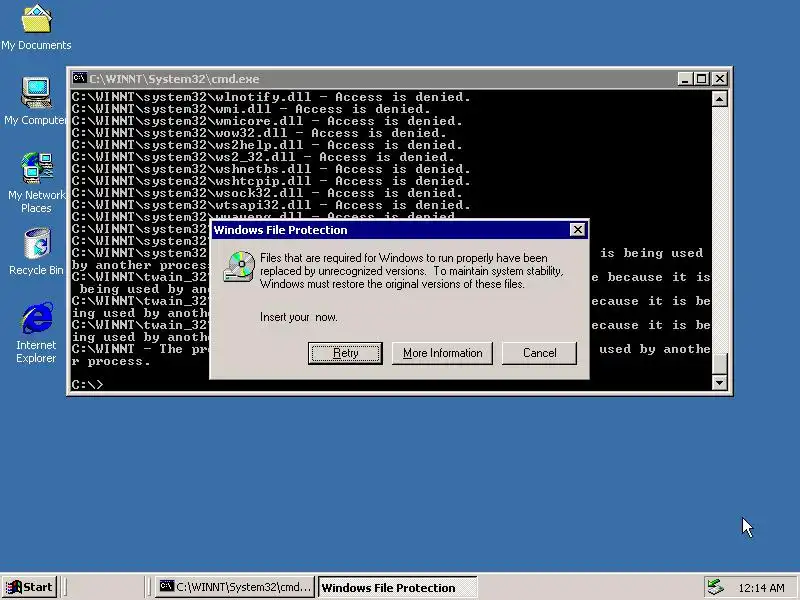Image resolution: width=800 pixels, height=600 pixels.
Task: Click the wsock32.dll access denied line
Action: click(x=267, y=193)
